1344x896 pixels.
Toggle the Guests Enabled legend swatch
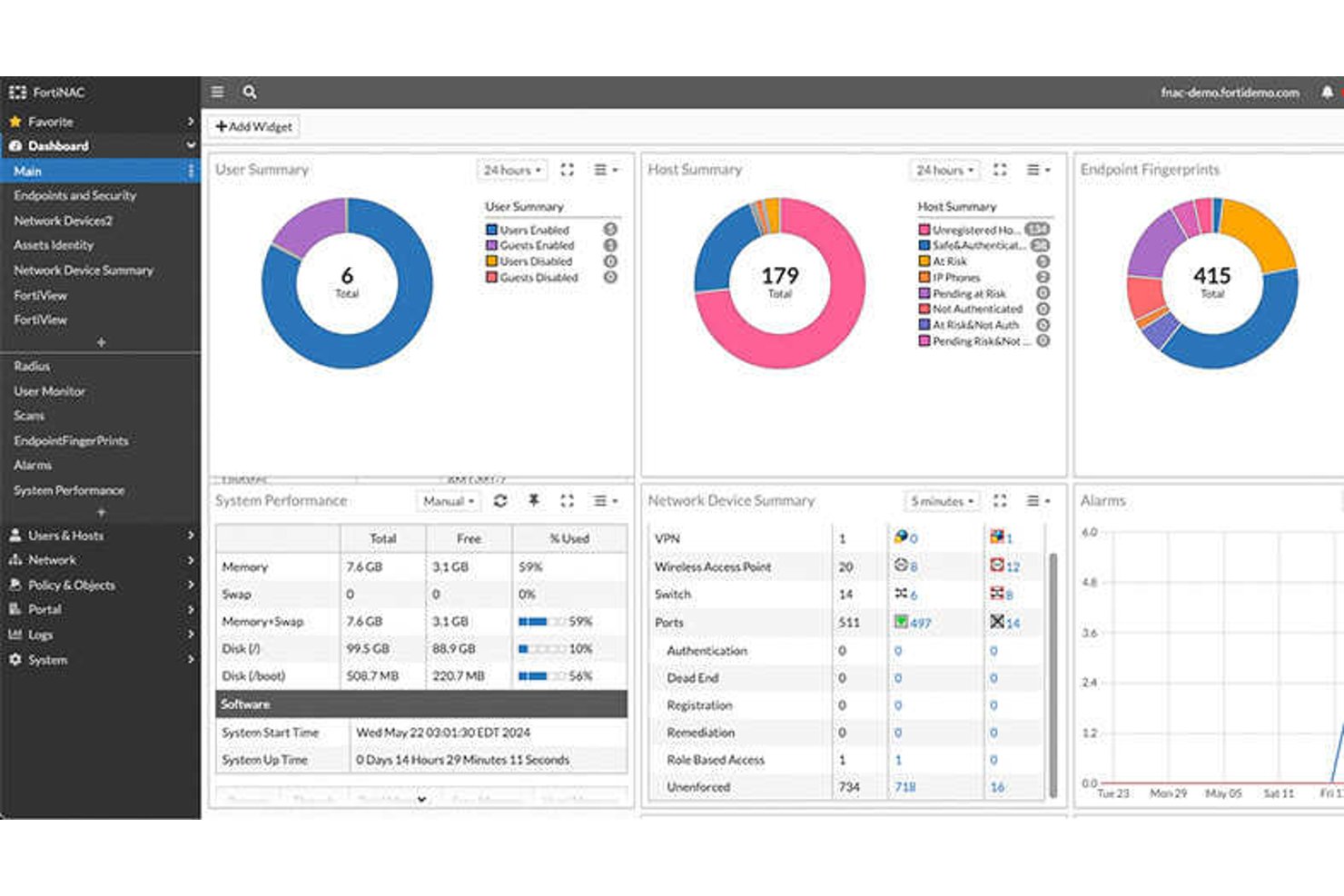[491, 246]
